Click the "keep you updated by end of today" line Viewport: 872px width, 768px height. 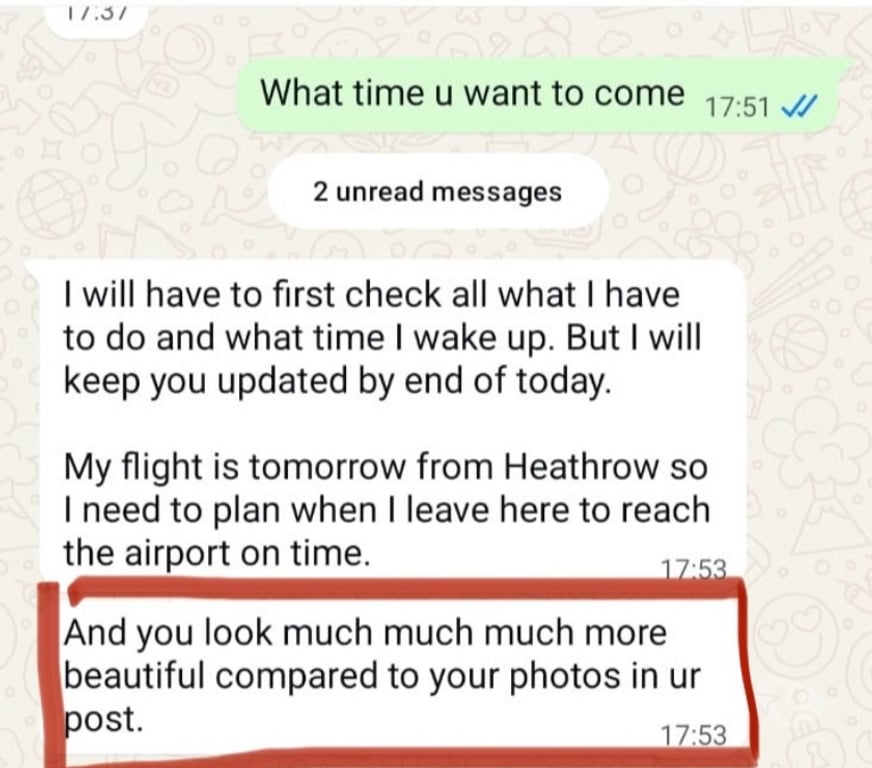coord(338,381)
